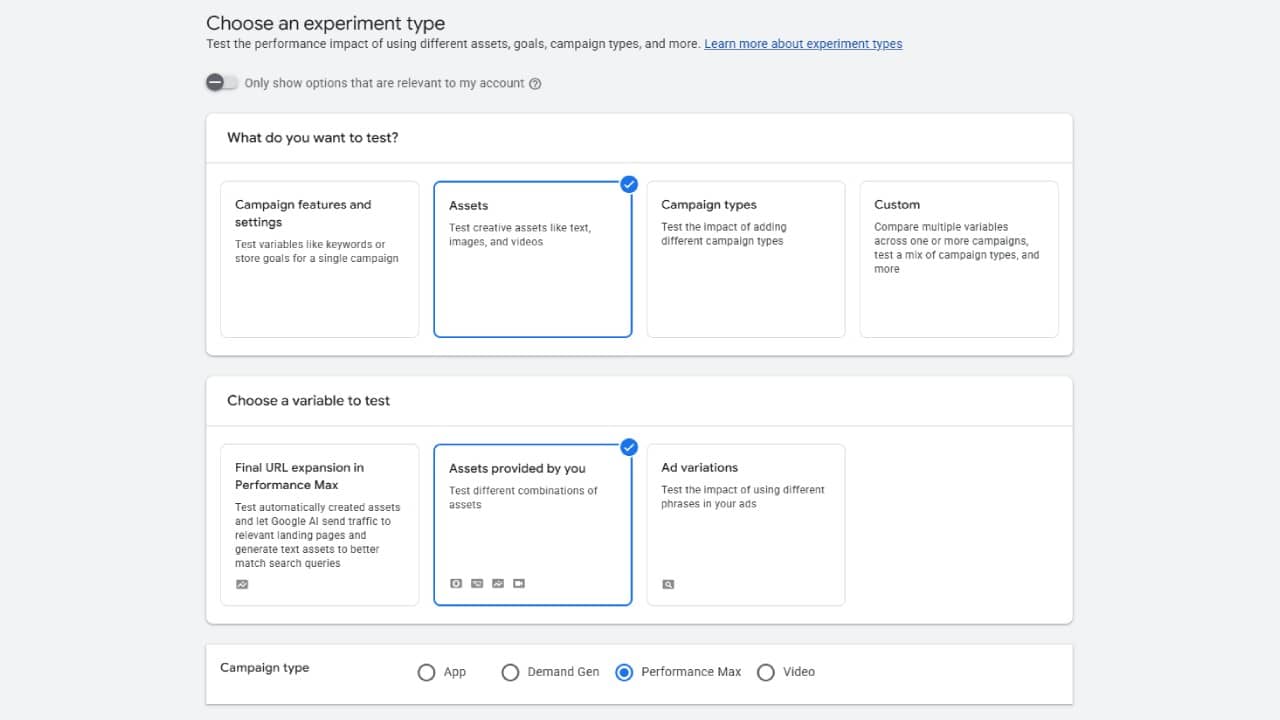This screenshot has width=1280, height=720.
Task: Select the Campaign features and settings card
Action: click(319, 259)
